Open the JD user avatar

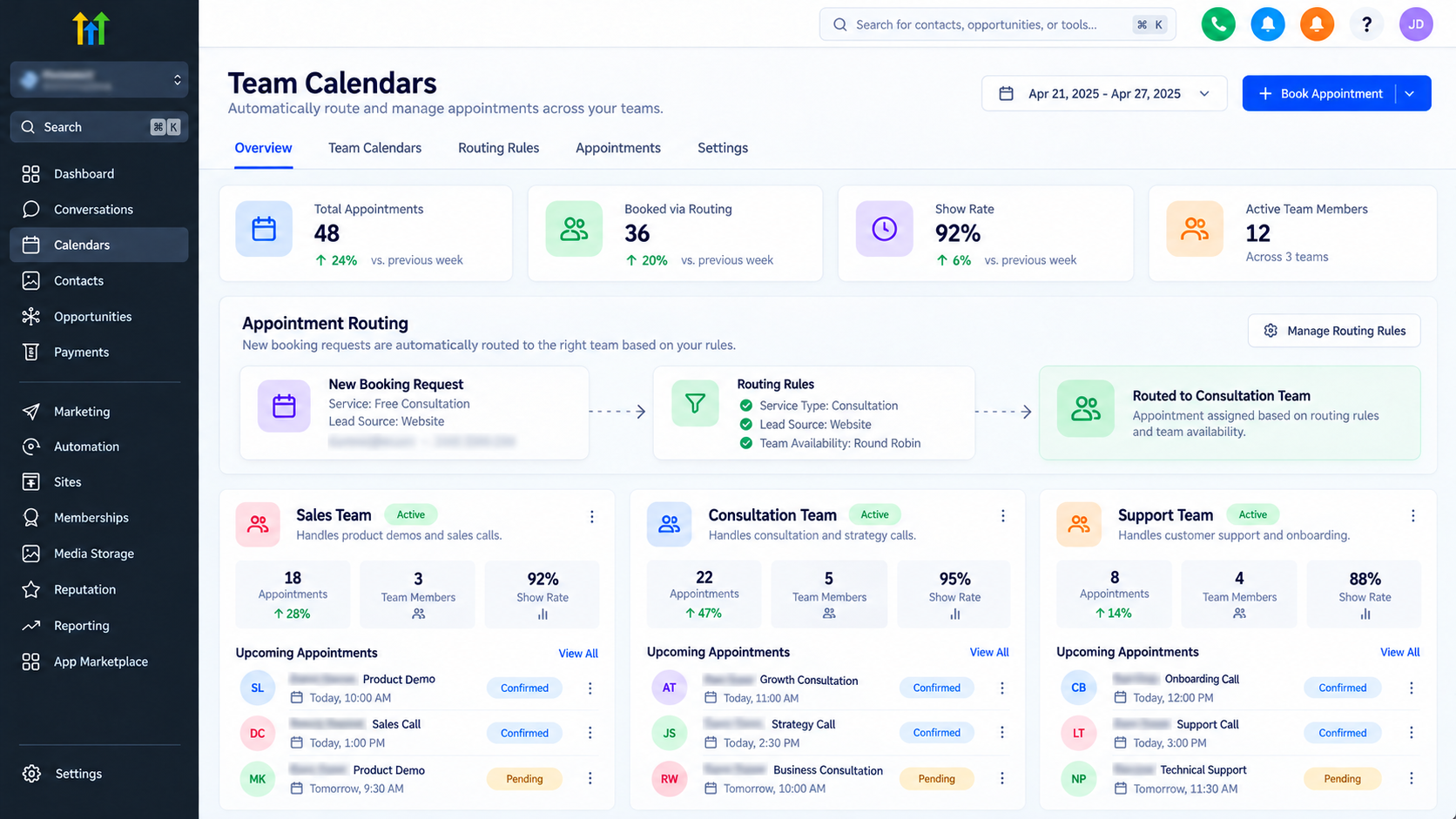coord(1416,24)
